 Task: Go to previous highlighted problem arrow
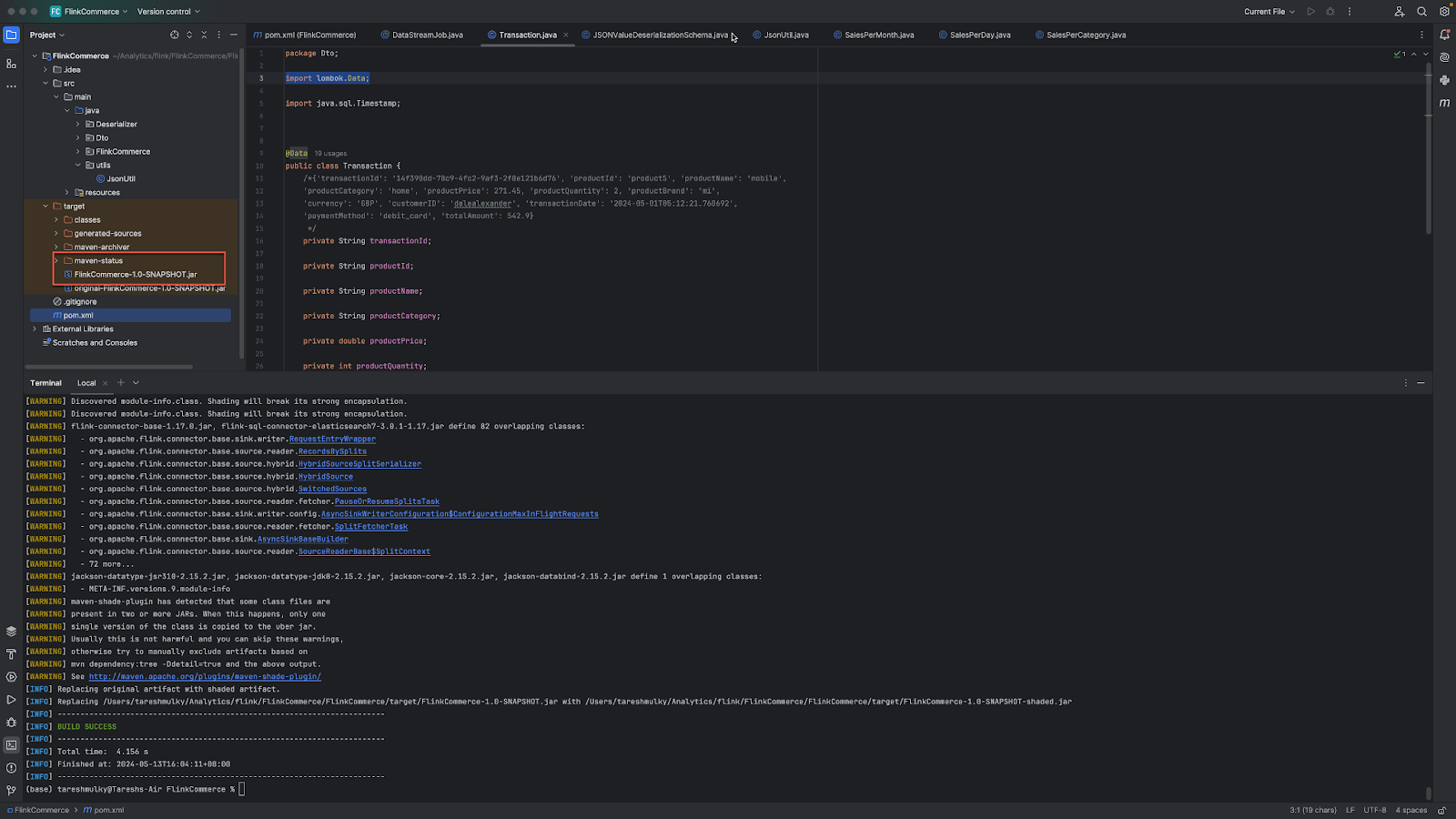pos(1413,54)
